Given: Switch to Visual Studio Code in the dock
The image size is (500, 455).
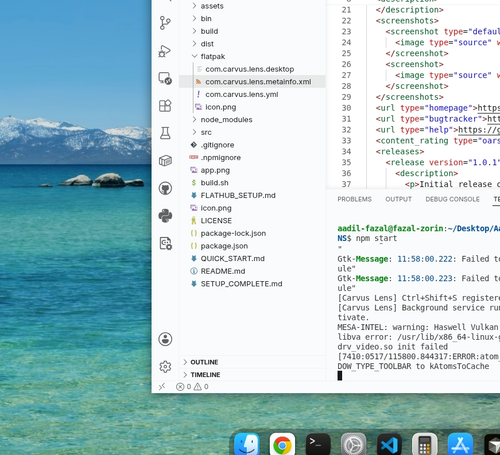Looking at the screenshot, I should [x=389, y=445].
